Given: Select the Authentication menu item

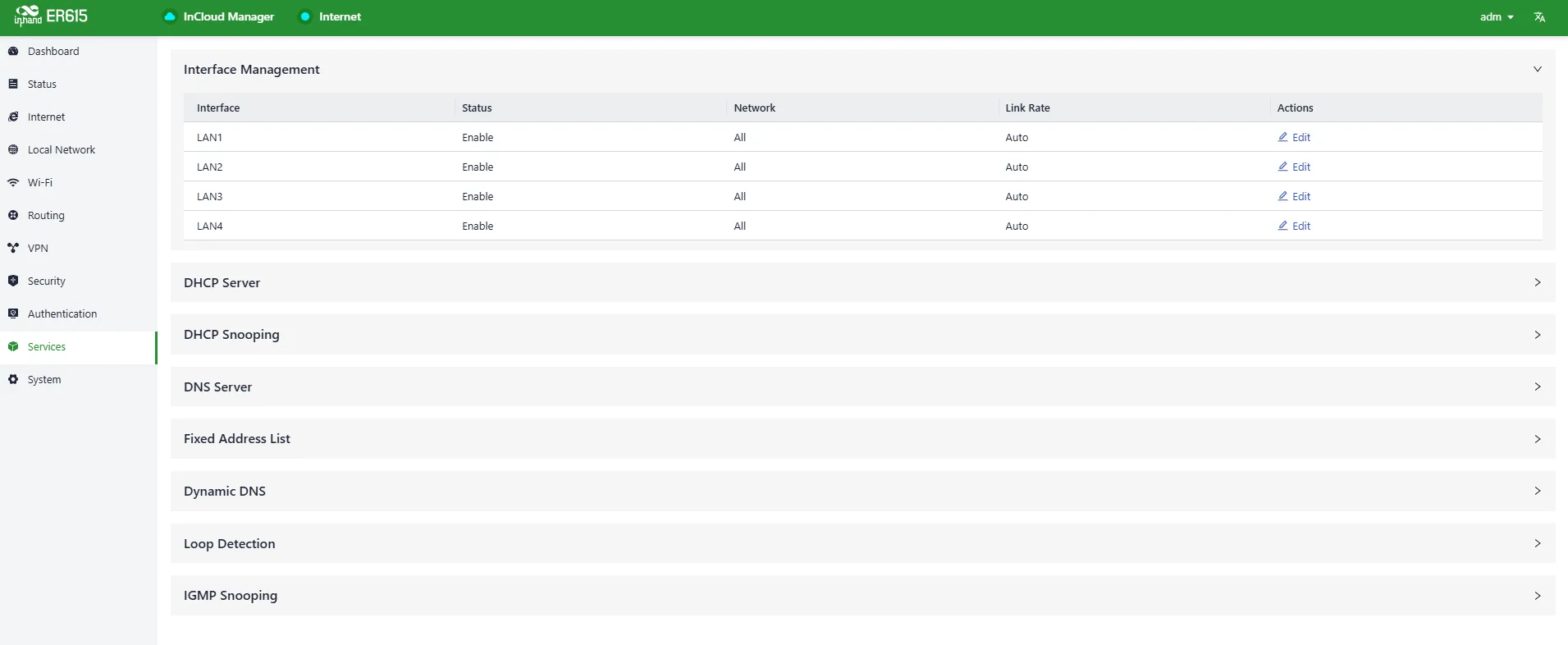Looking at the screenshot, I should click(x=79, y=313).
